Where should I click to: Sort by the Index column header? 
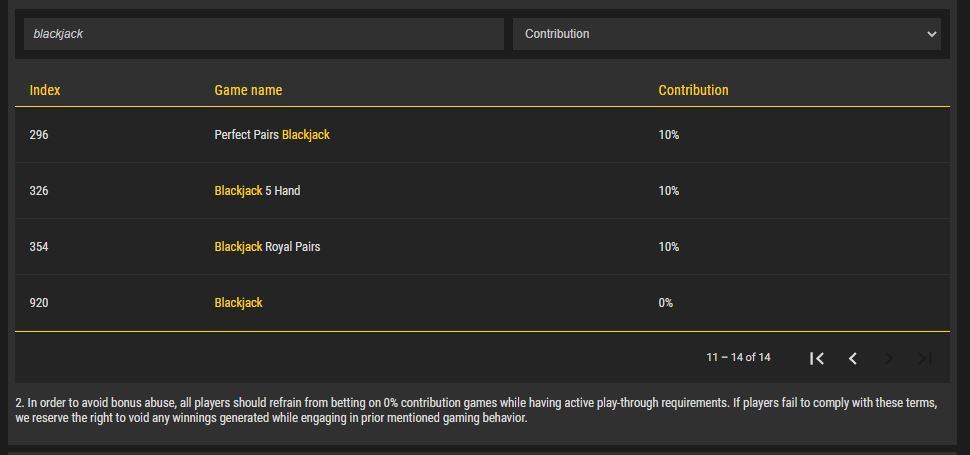coord(45,90)
